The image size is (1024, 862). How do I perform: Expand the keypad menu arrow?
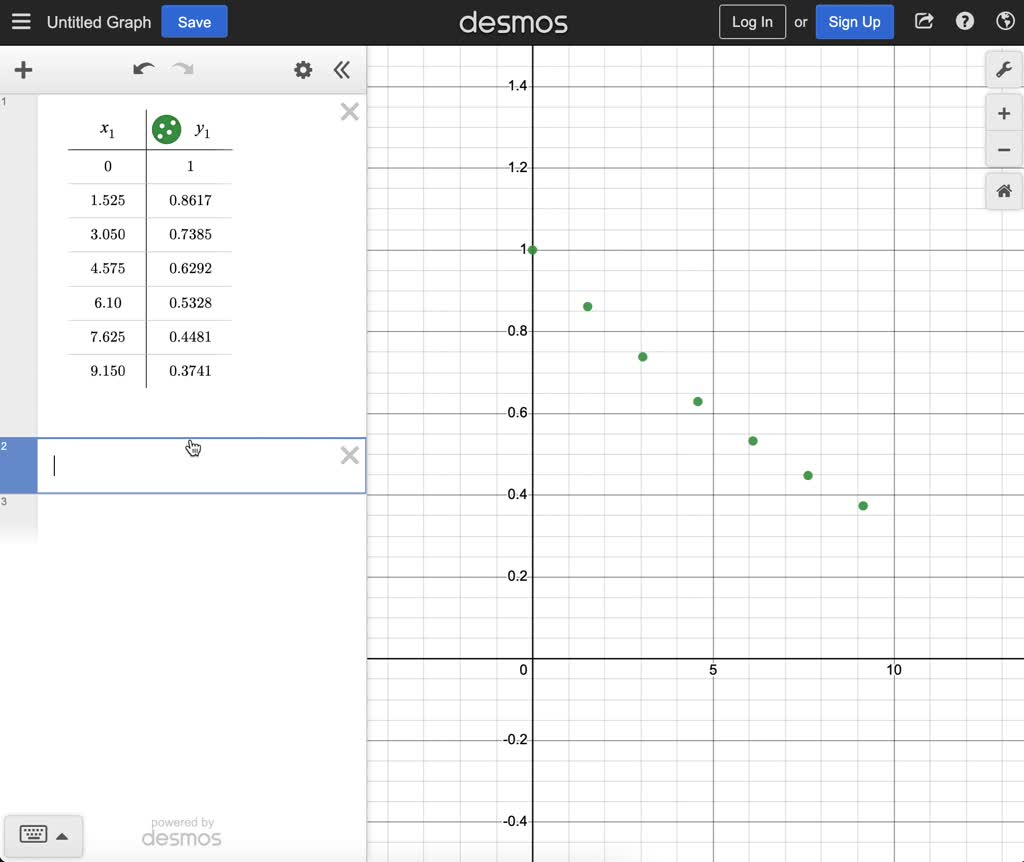(x=62, y=836)
